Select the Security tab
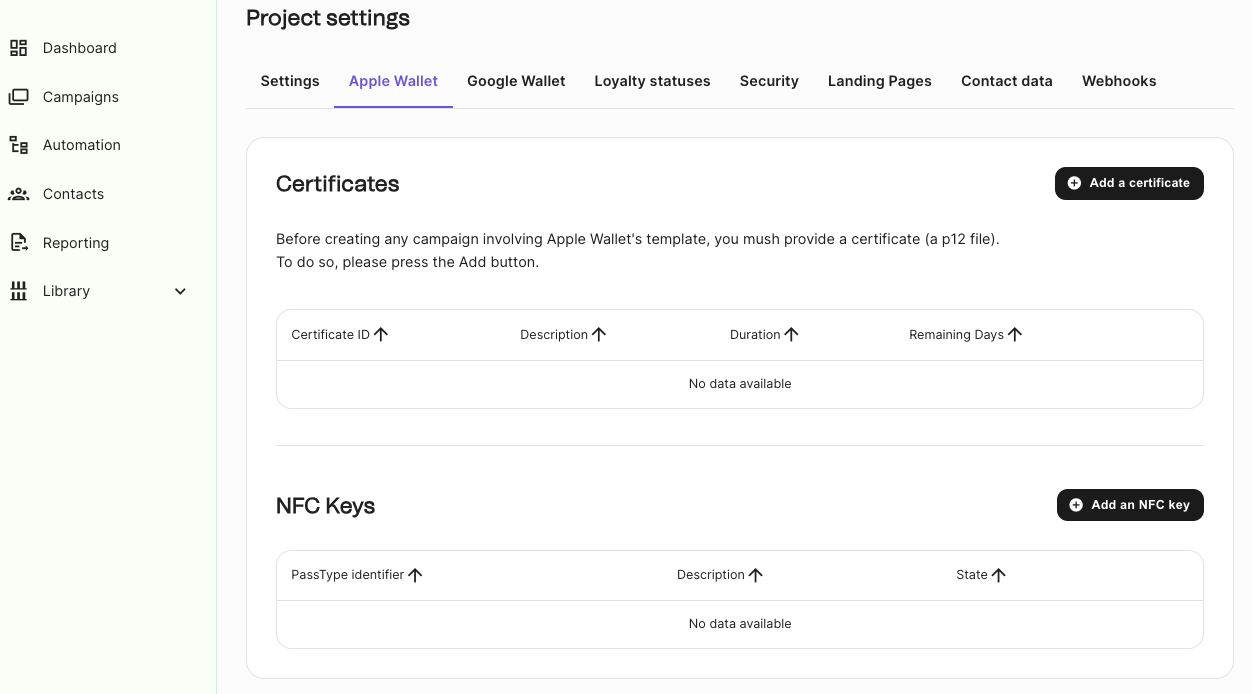Screen dimensions: 1252x694 click(x=769, y=81)
